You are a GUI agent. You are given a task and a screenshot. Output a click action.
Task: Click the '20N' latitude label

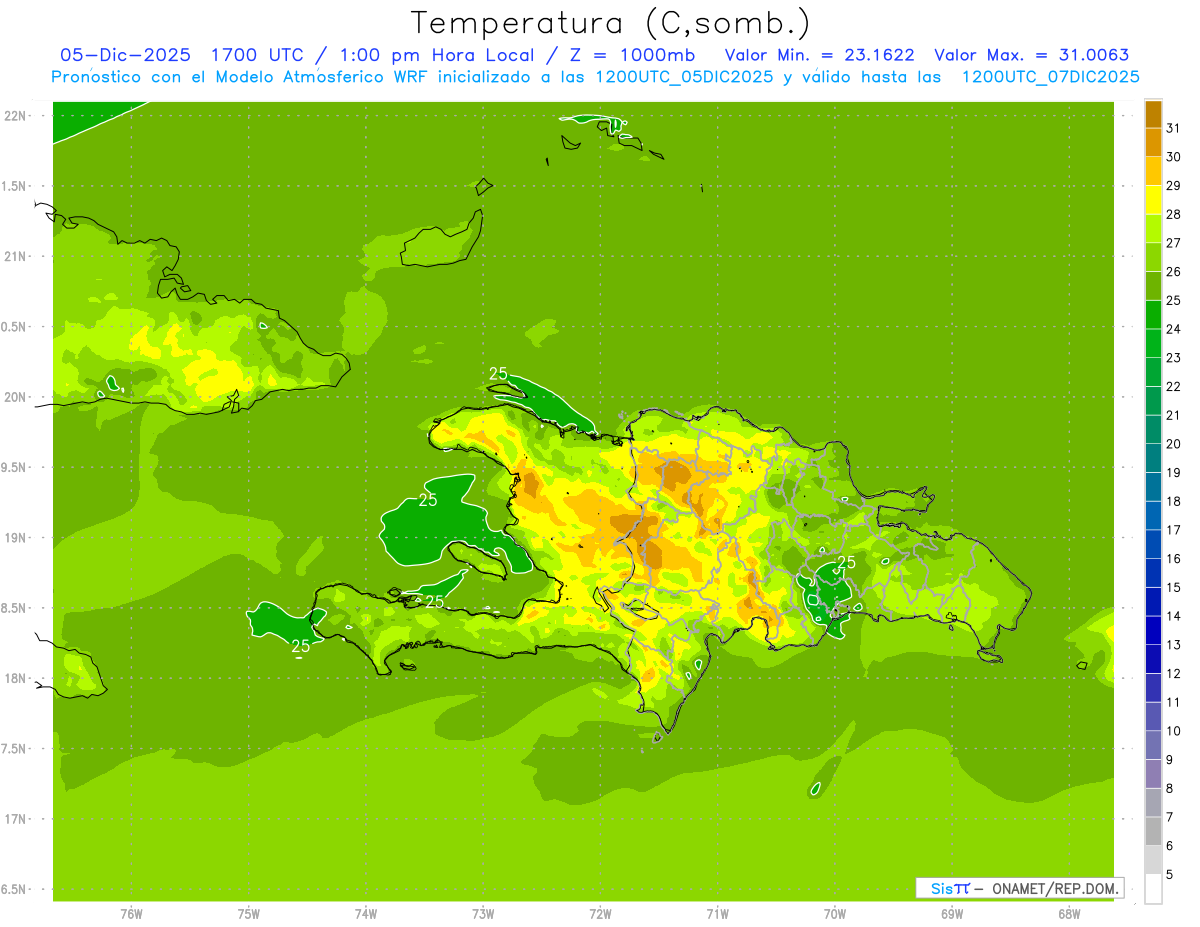coord(16,397)
